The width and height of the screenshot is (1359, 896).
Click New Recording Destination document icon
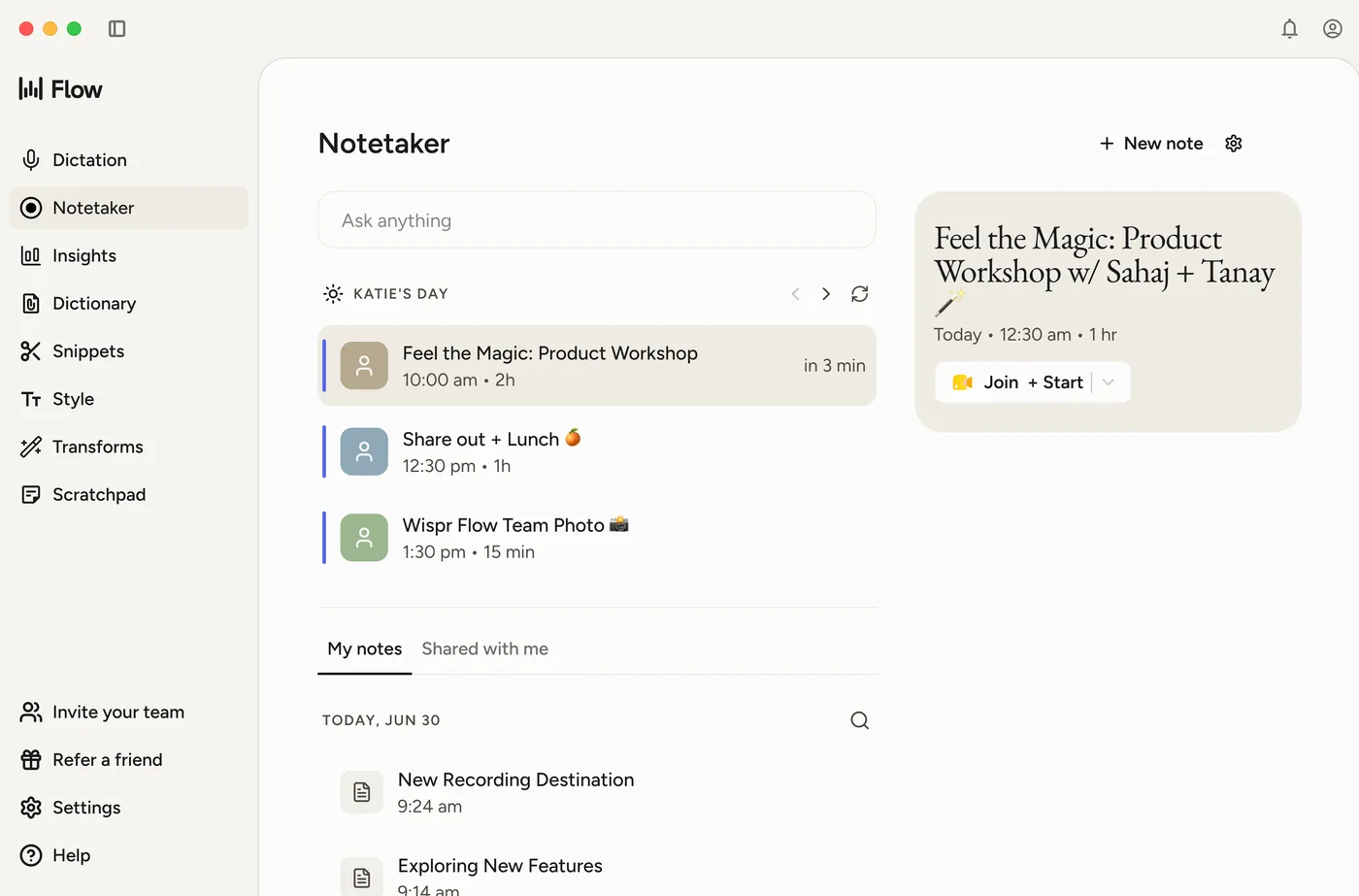(x=362, y=792)
